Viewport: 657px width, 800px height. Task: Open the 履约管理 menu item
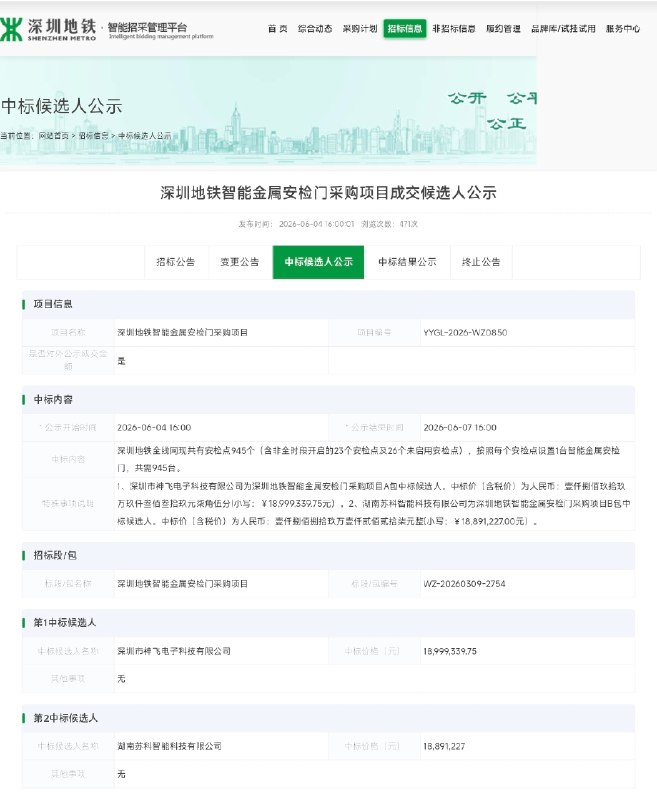click(x=503, y=29)
